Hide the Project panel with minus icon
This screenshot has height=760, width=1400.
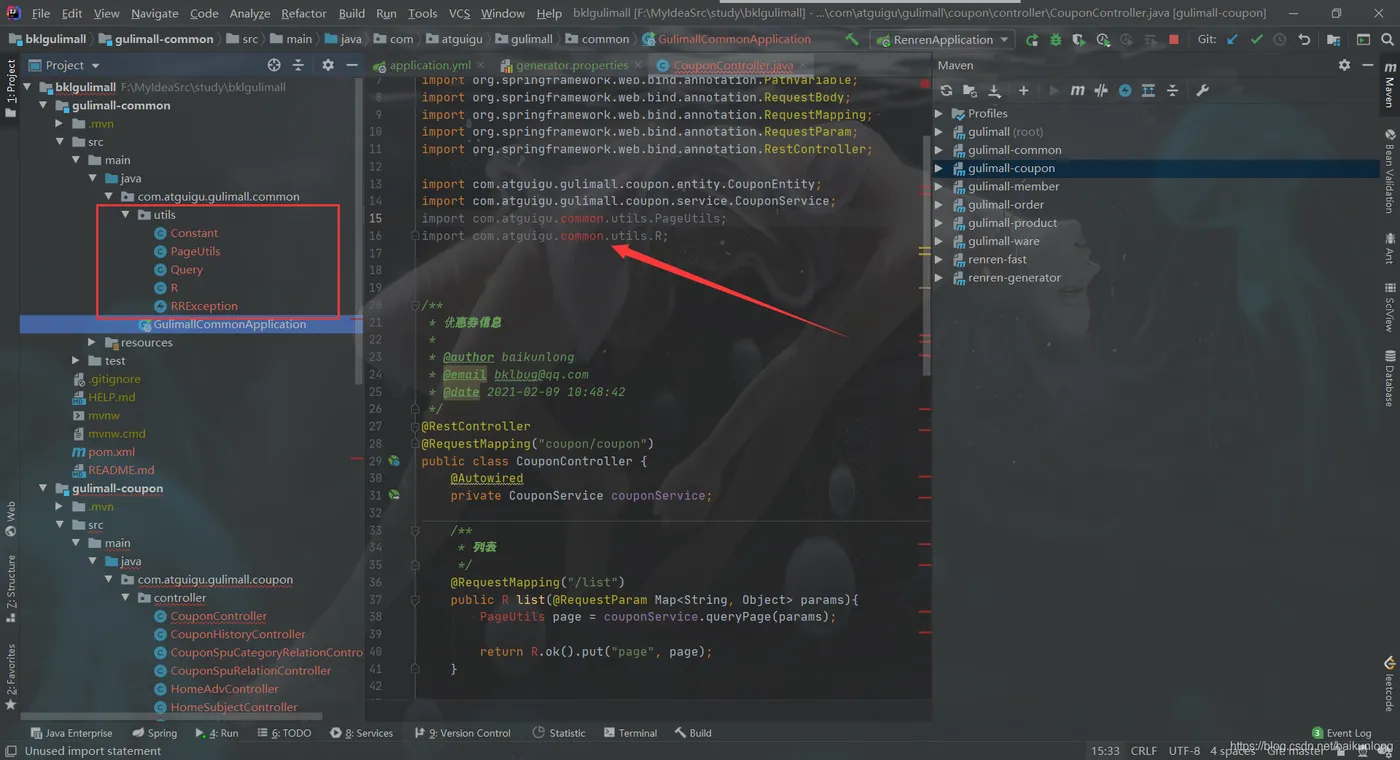coord(352,65)
